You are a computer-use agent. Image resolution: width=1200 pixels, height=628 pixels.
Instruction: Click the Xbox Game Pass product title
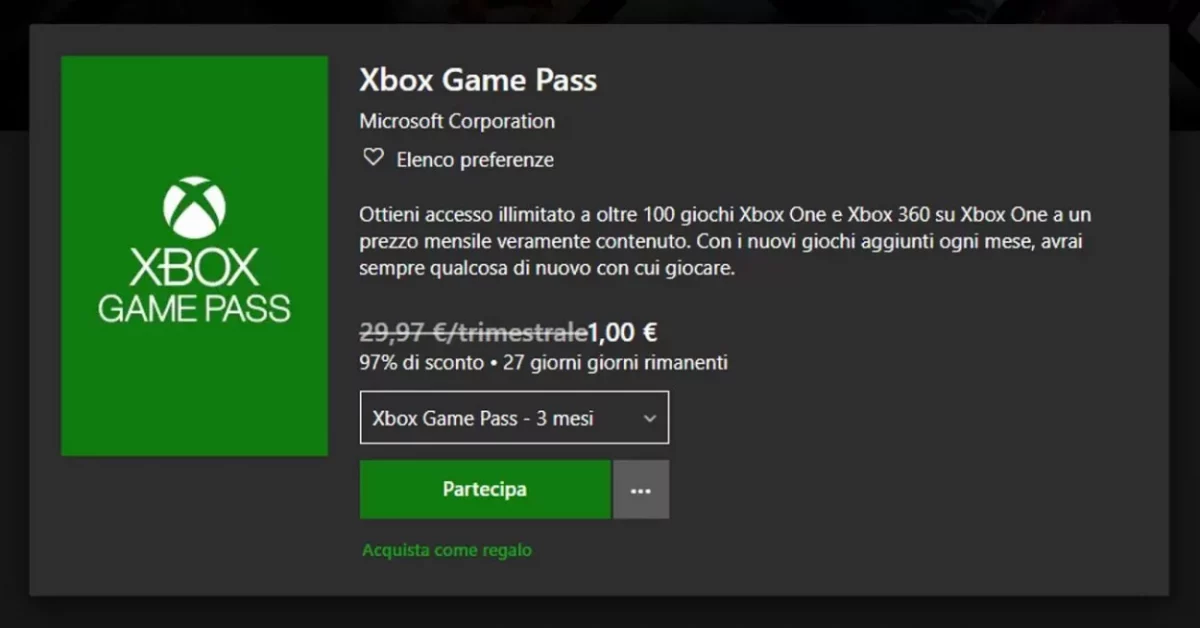point(478,80)
